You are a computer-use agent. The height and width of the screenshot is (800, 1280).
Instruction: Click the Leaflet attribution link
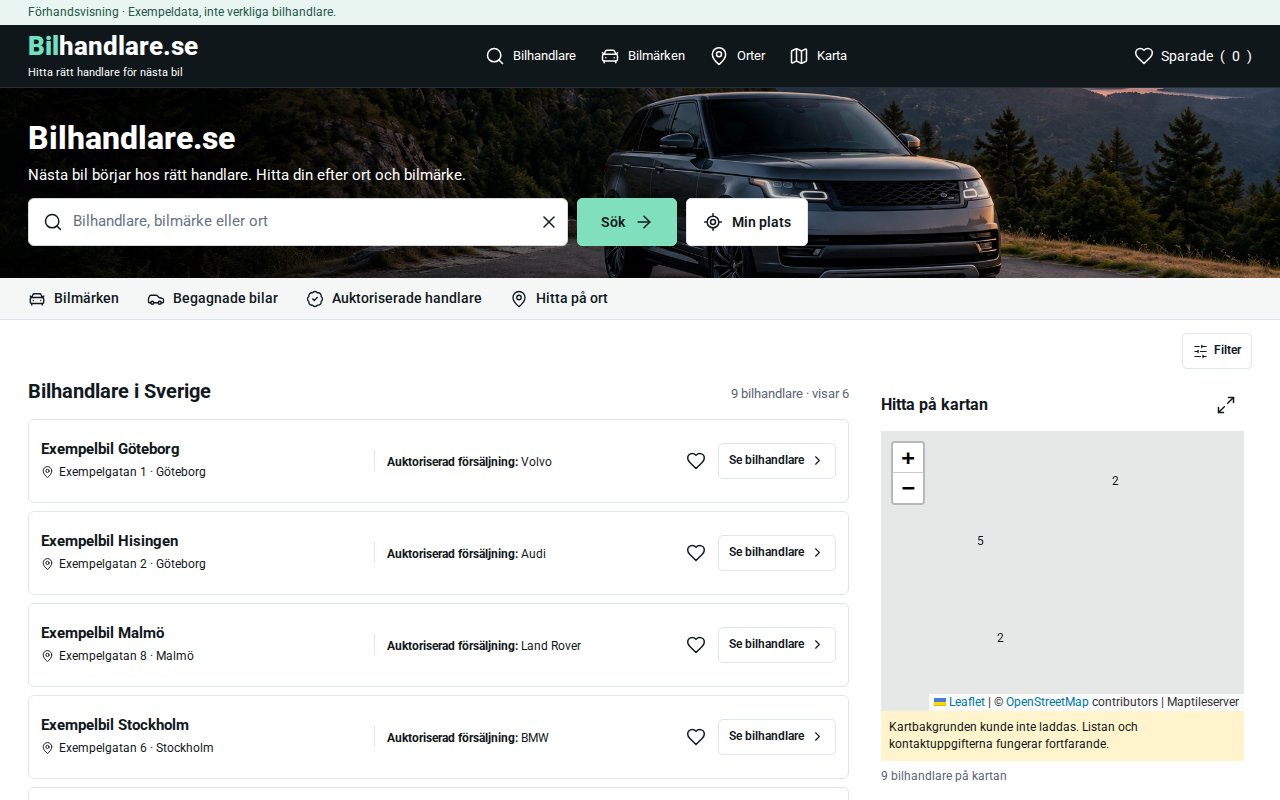click(x=959, y=702)
